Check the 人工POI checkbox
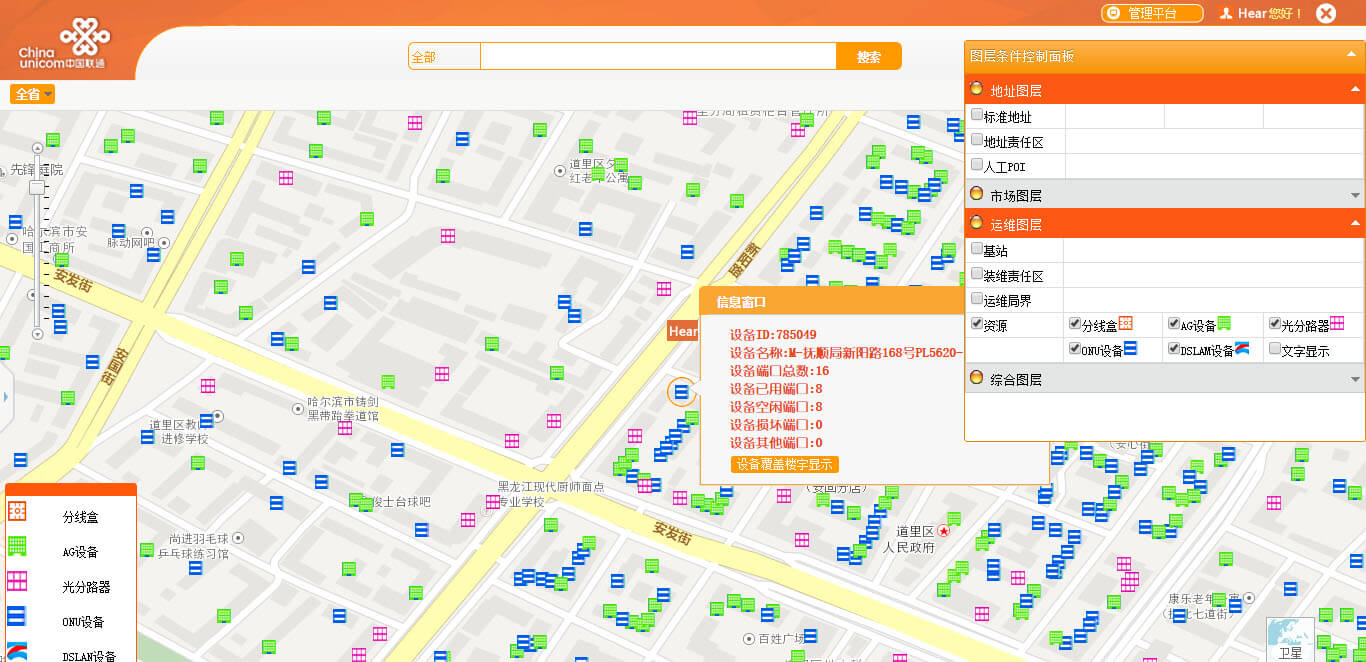 (x=977, y=164)
